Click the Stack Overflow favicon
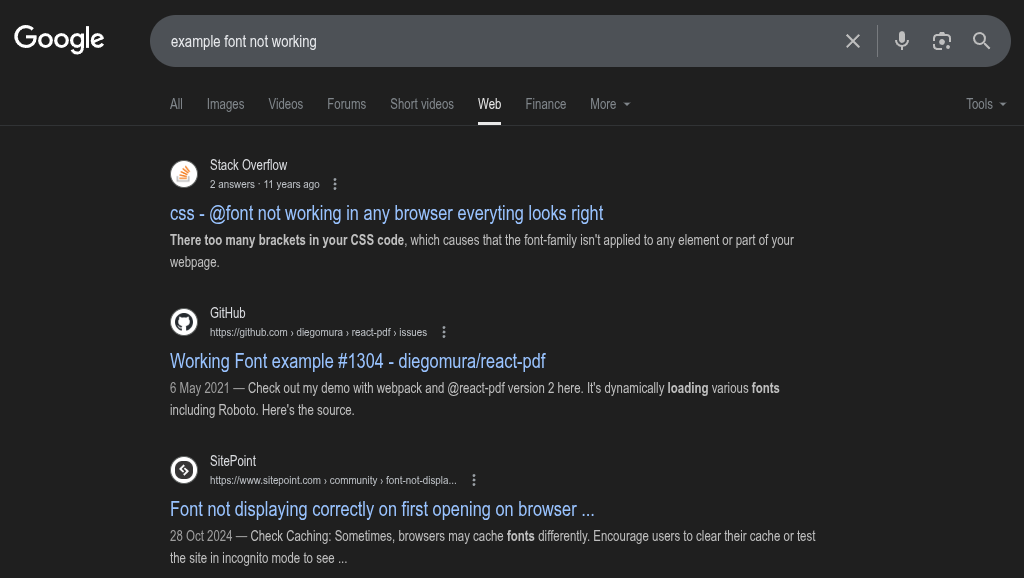 184,174
